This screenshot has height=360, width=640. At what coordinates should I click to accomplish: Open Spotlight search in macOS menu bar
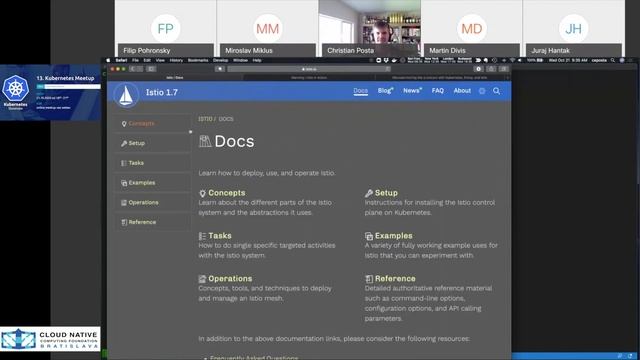coord(613,60)
